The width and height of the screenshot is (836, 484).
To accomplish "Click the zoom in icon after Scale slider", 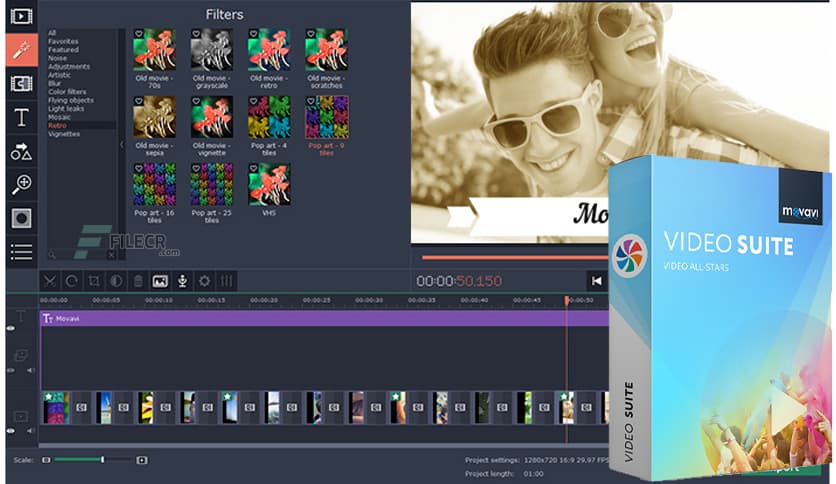I will [x=142, y=460].
